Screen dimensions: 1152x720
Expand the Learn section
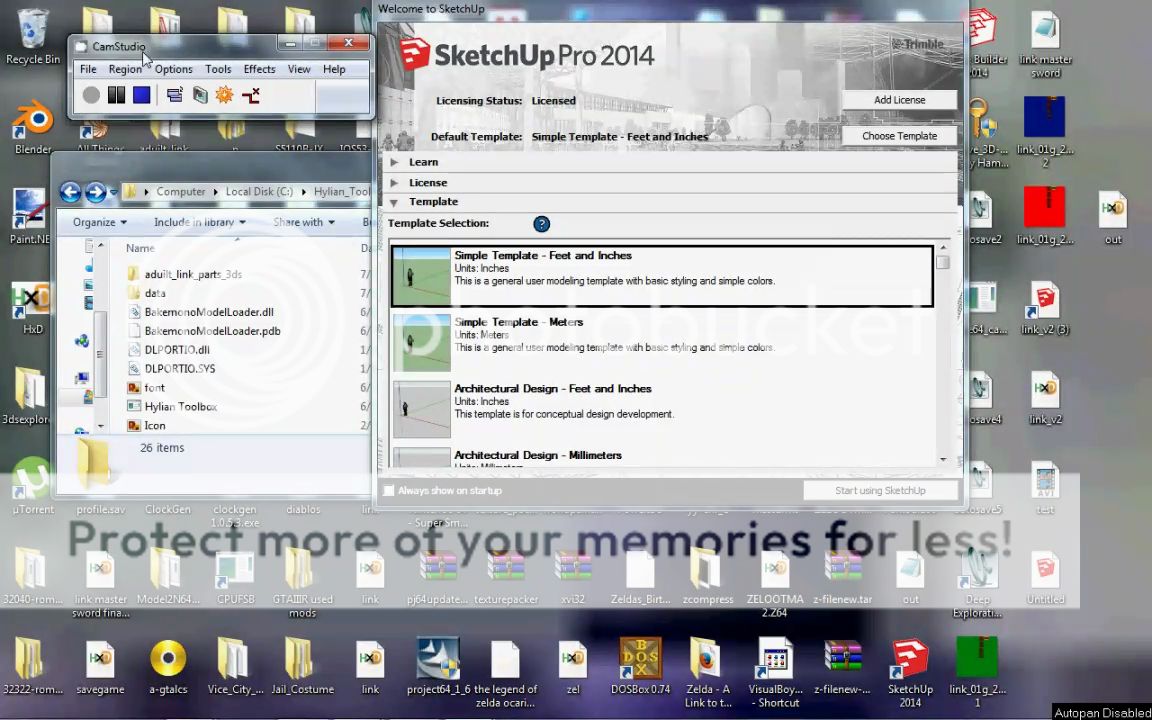click(x=423, y=162)
